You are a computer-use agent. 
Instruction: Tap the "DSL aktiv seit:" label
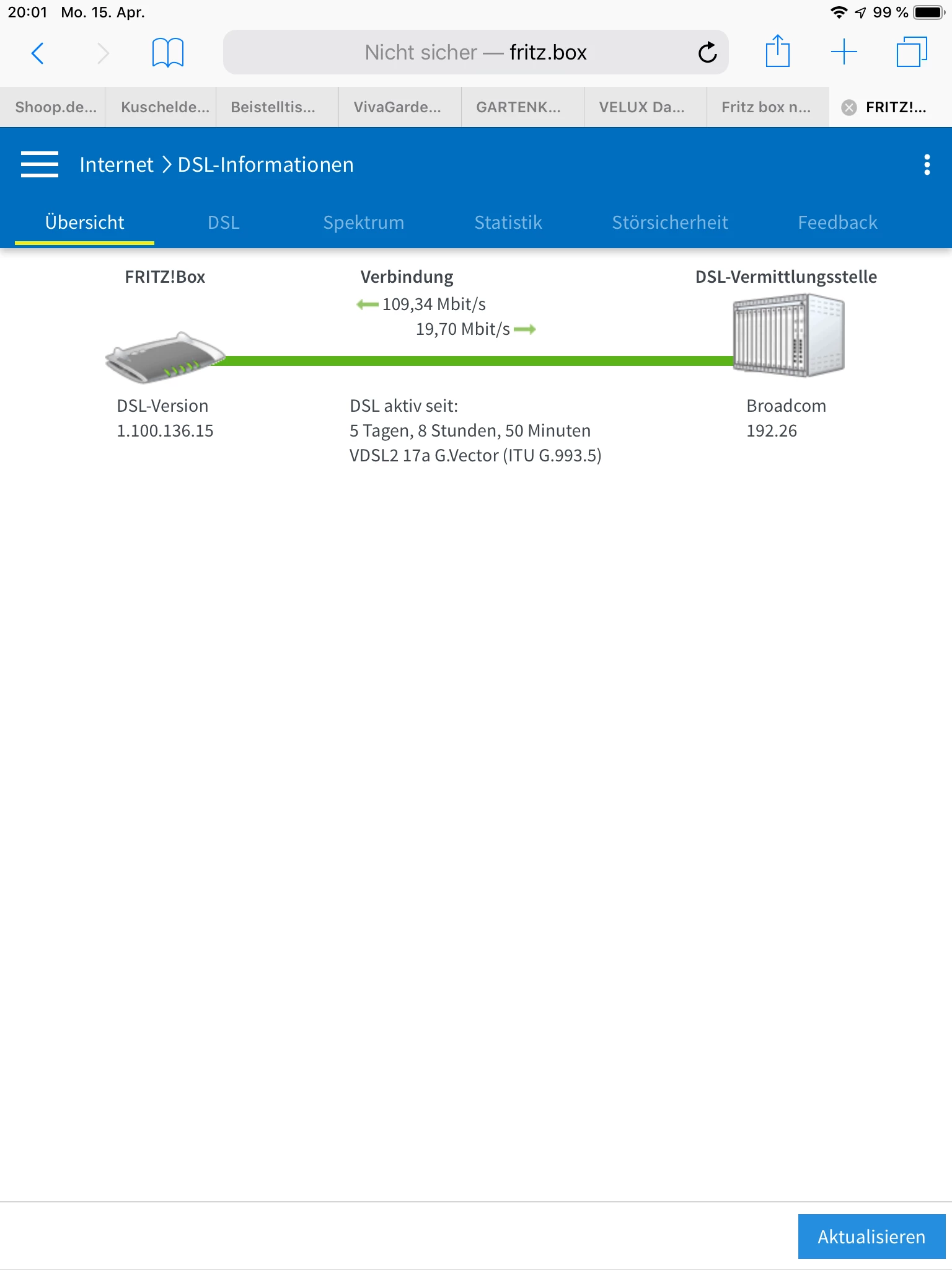coord(403,406)
